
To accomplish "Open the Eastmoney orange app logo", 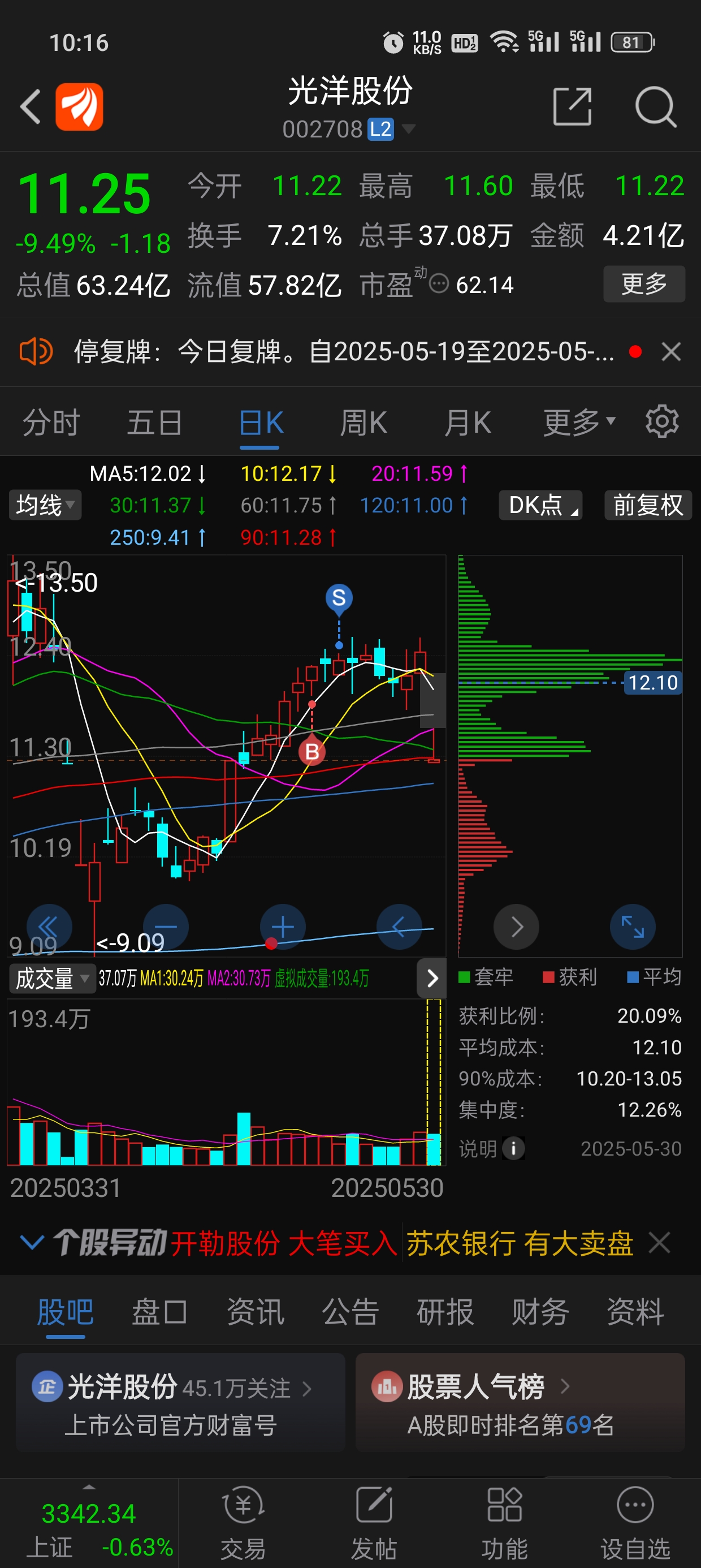I will tap(79, 106).
